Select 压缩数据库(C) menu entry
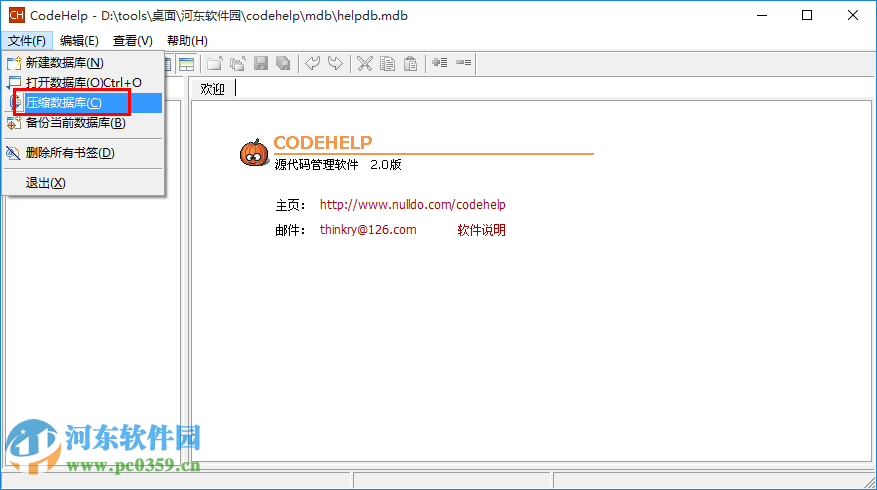Image resolution: width=877 pixels, height=490 pixels. pyautogui.click(x=84, y=103)
